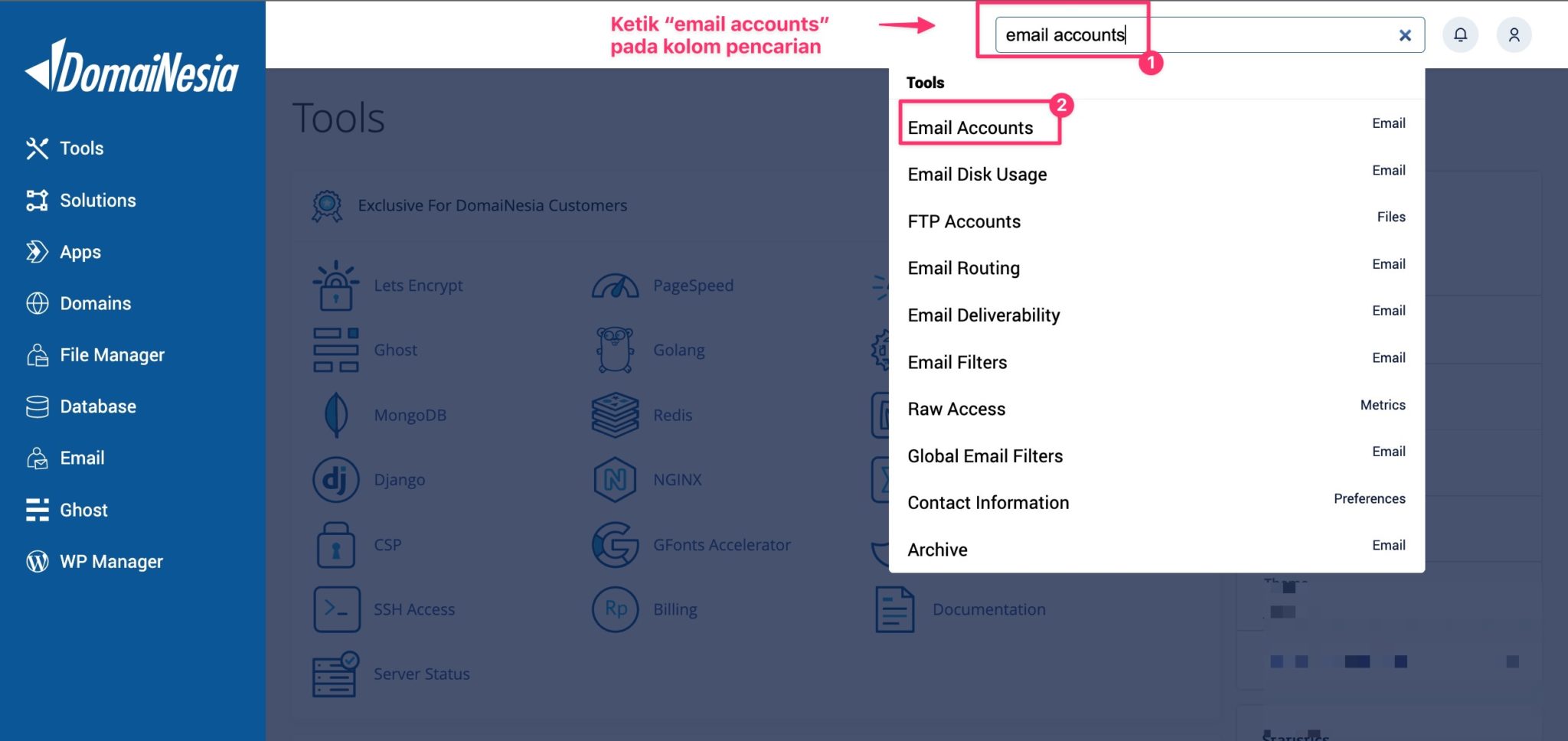Open the GFonts Accelerator tool
Screen dimensions: 1568x741
pyautogui.click(x=722, y=544)
